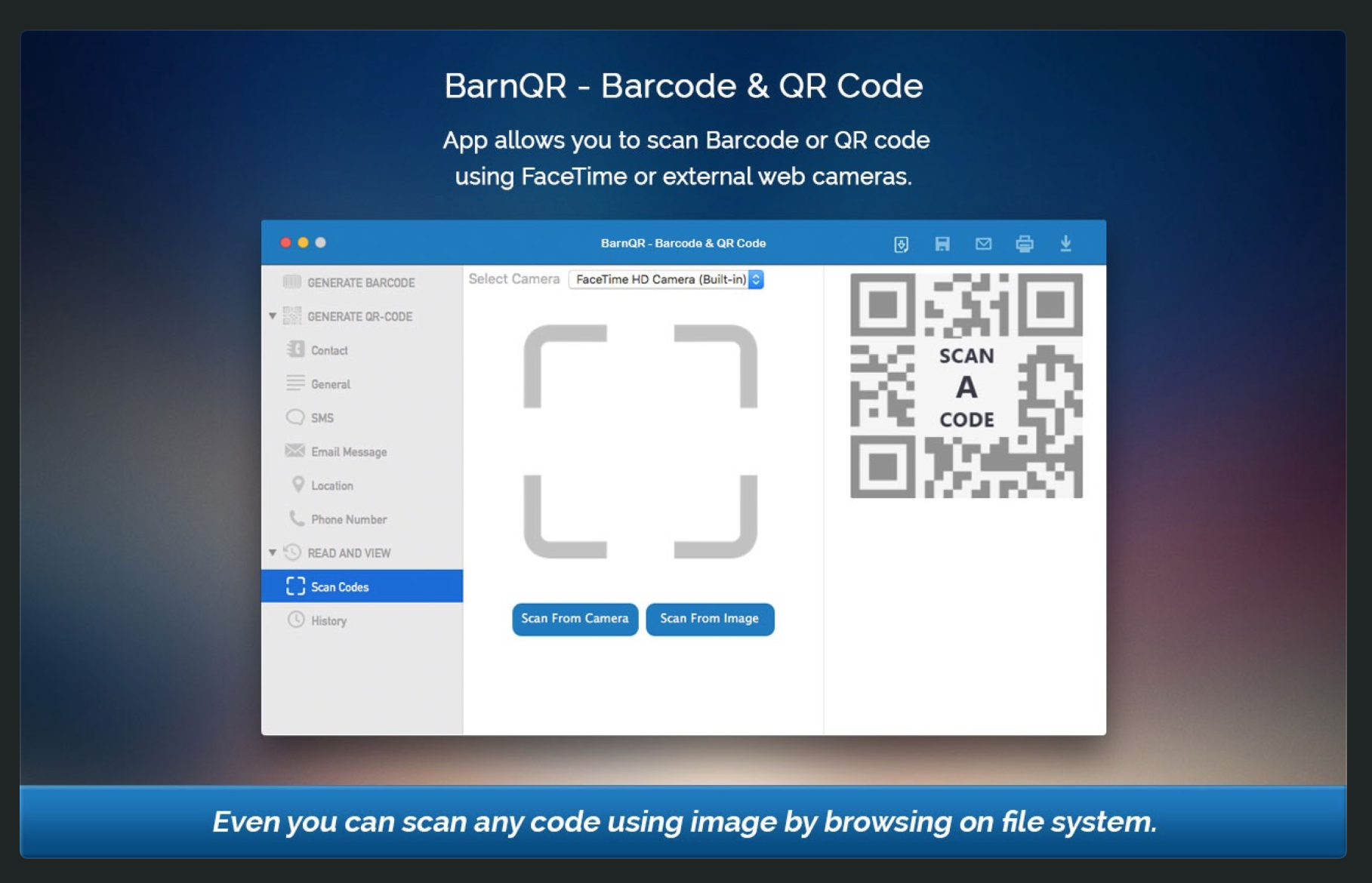Click the "Even you can scan" banner text
Viewport: 1372px width, 883px height.
coord(684,821)
